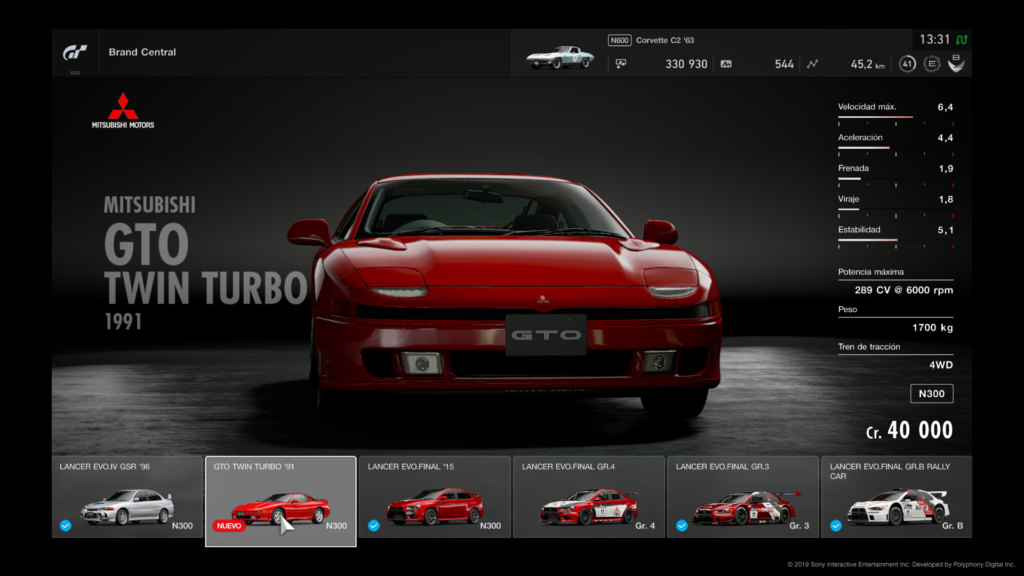Viewport: 1024px width, 576px height.
Task: Click the Corvette C2 '63 garage car thumbnail
Action: coord(560,57)
